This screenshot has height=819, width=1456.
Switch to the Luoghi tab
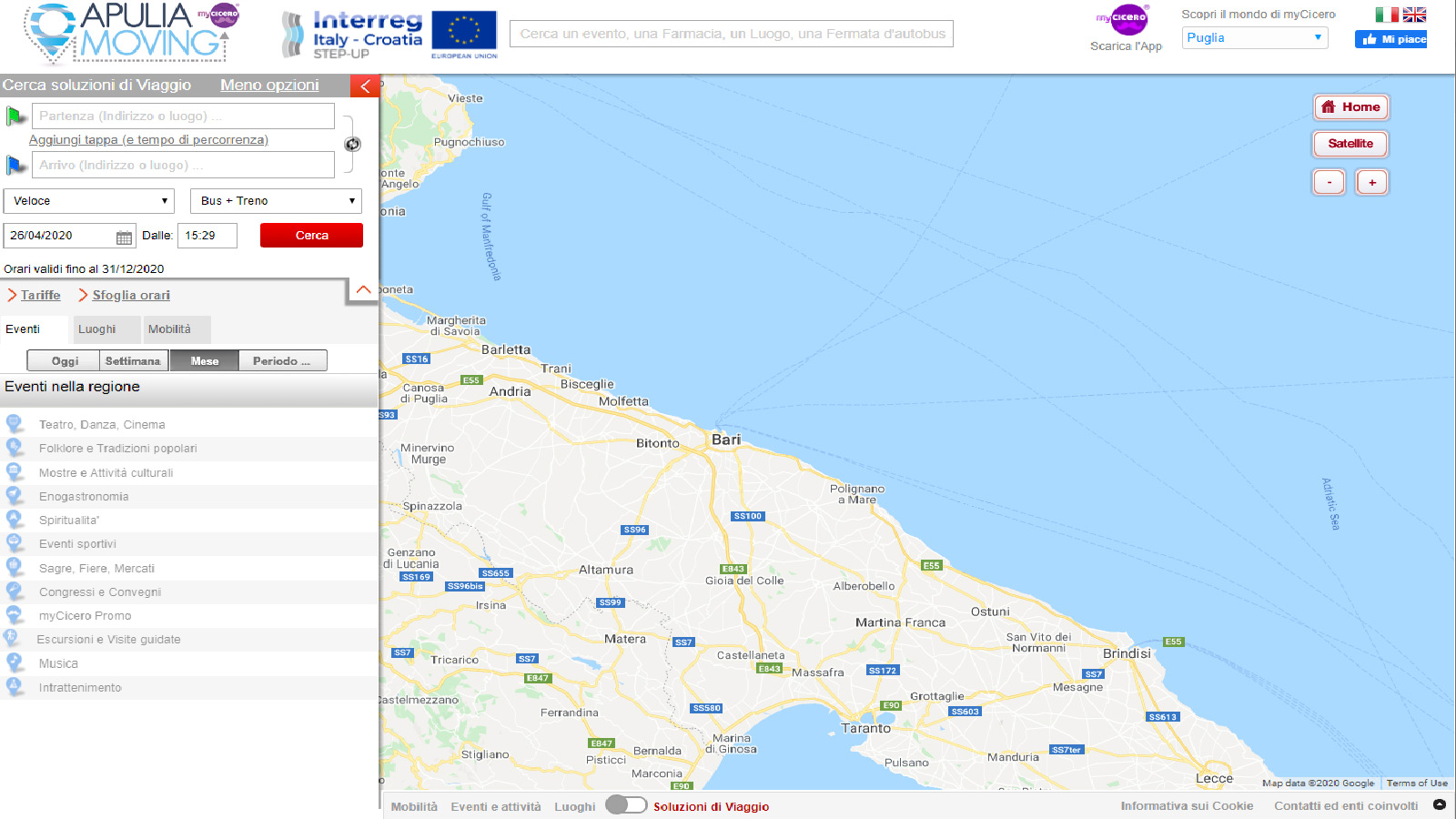(x=97, y=329)
